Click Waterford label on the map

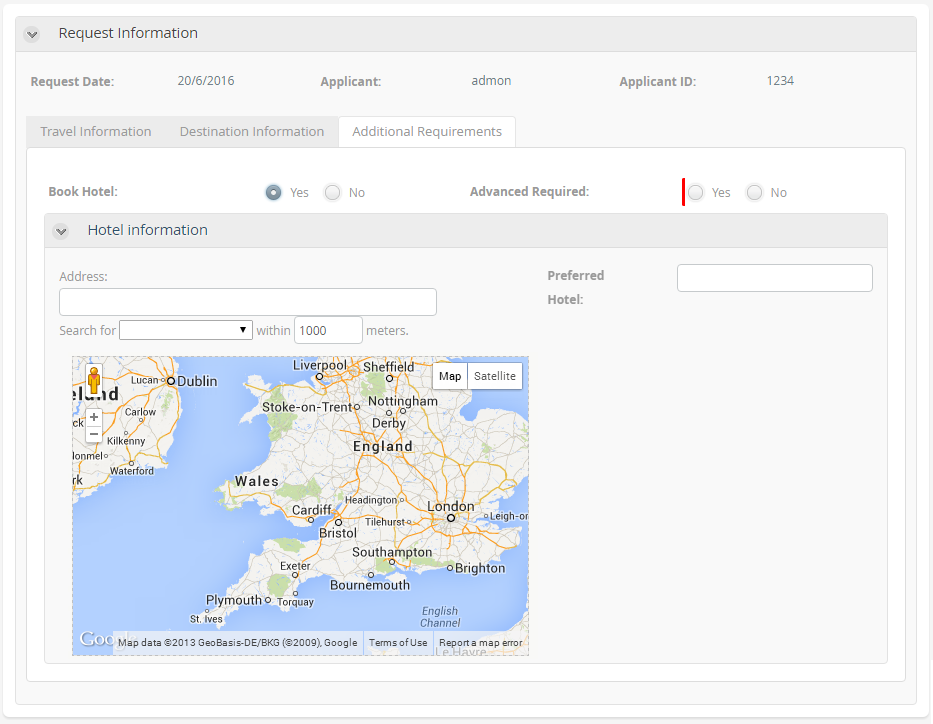tap(132, 471)
